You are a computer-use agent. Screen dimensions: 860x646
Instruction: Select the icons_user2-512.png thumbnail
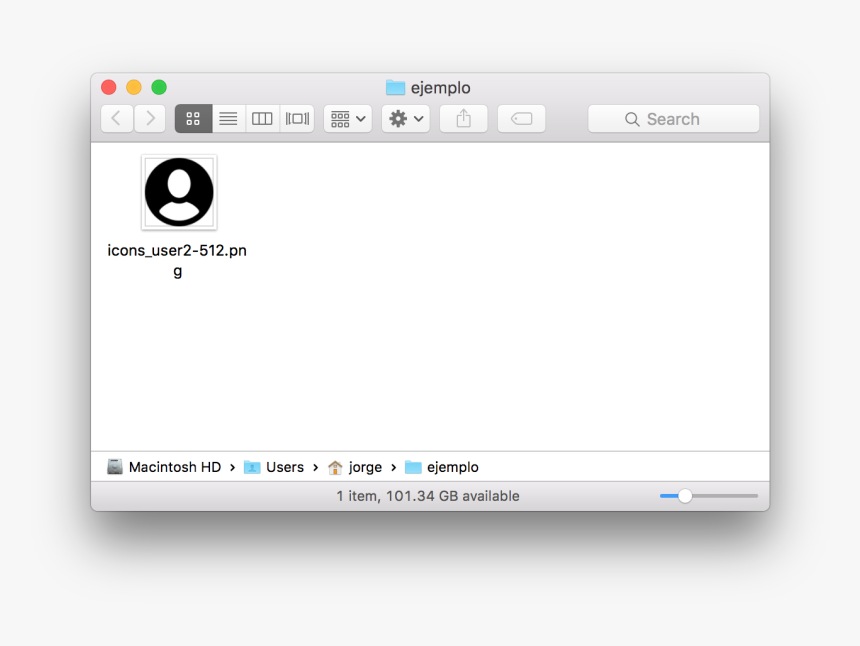177,192
